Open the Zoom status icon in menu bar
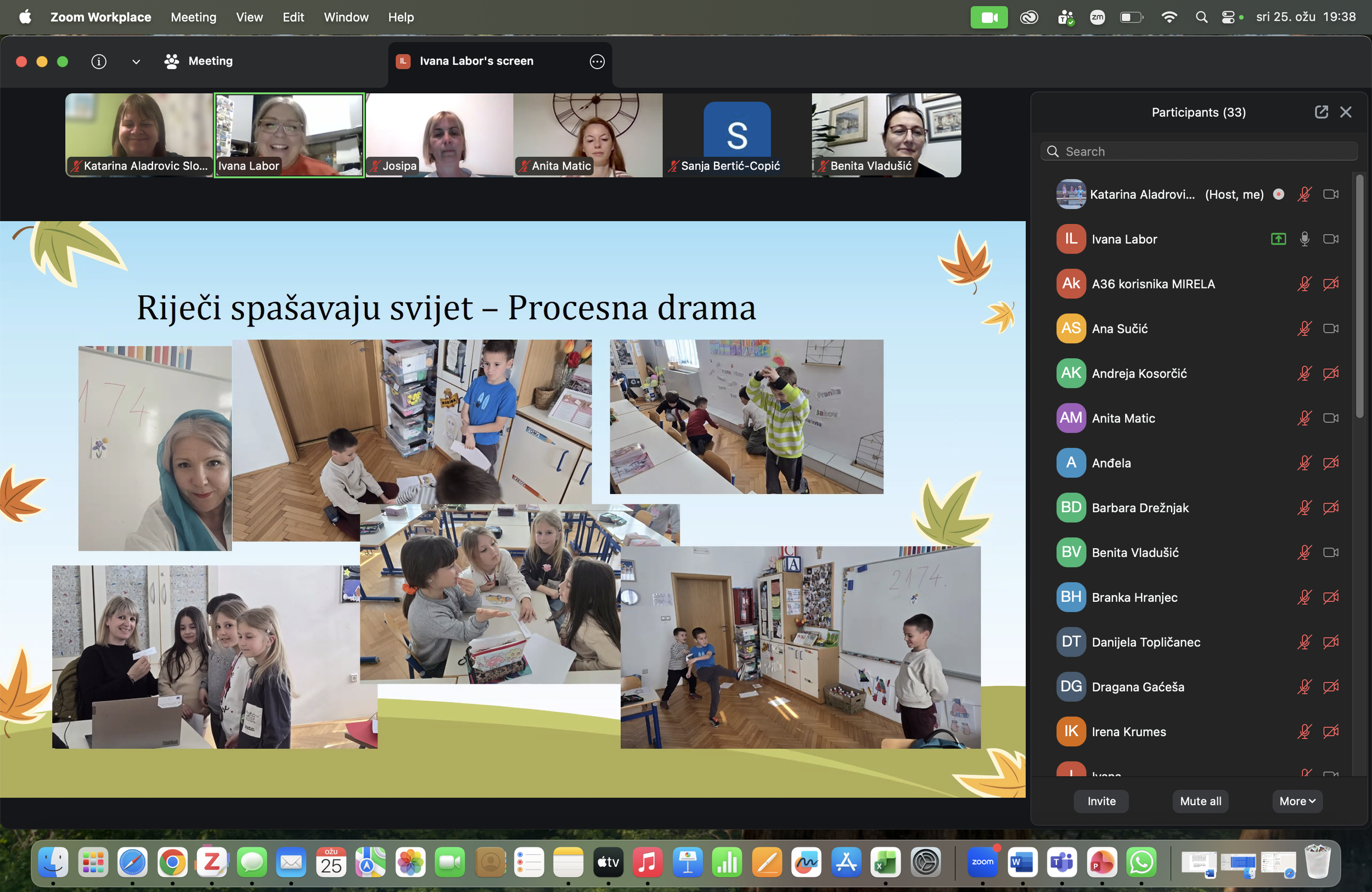The image size is (1372, 892). [x=1097, y=18]
